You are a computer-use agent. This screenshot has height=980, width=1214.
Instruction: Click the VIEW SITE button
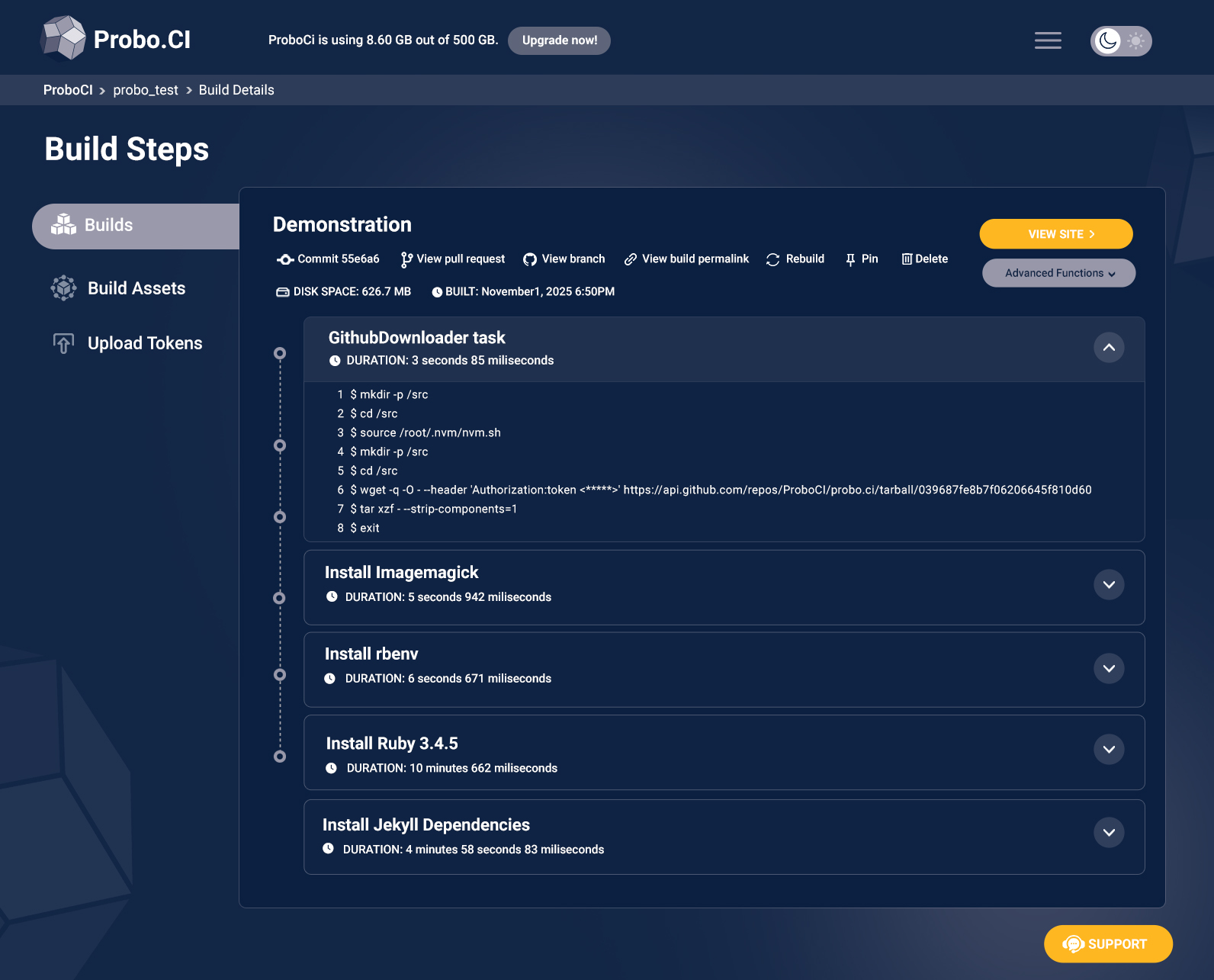[1056, 234]
